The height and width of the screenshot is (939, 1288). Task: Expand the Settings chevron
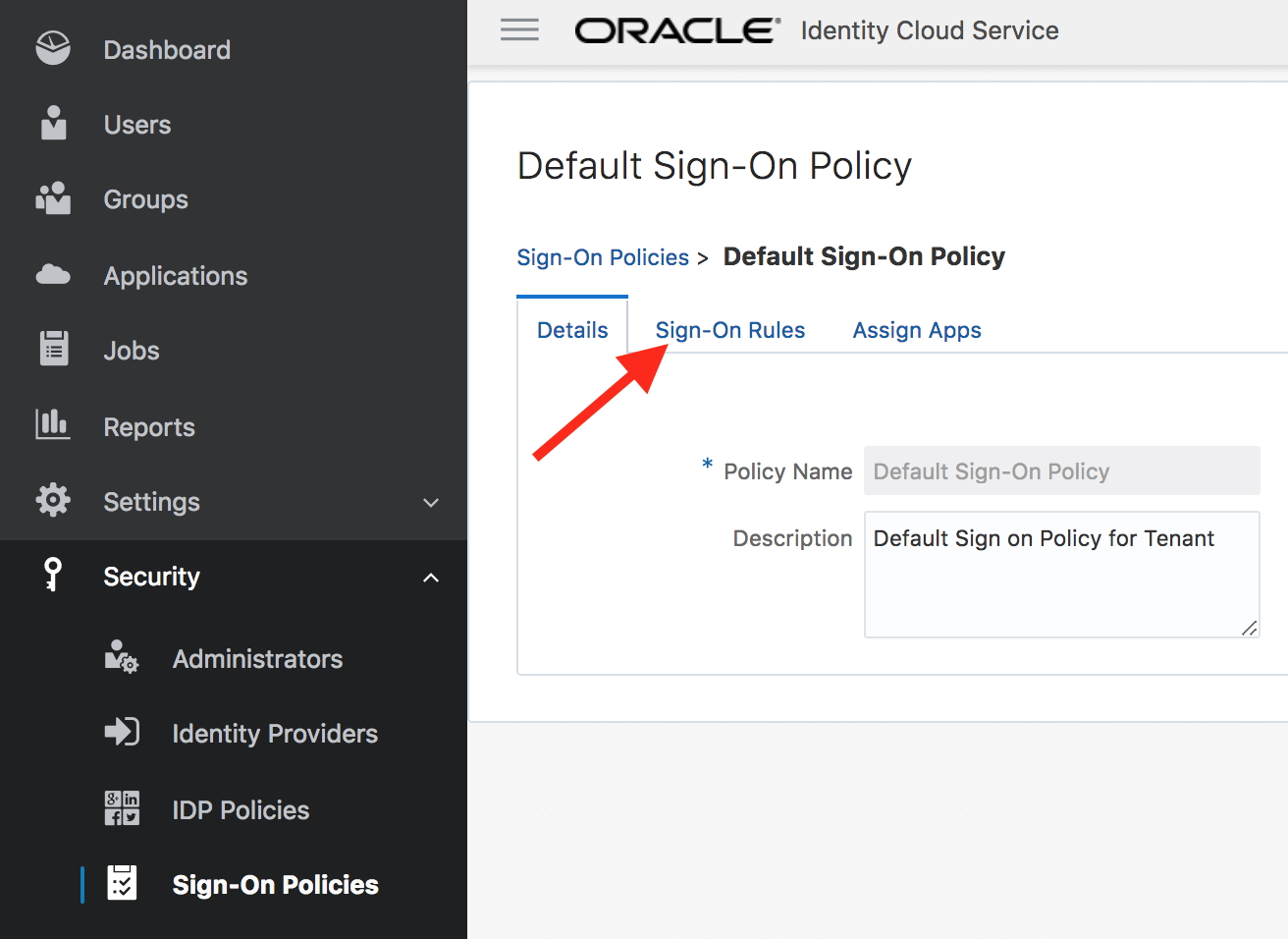tap(430, 503)
